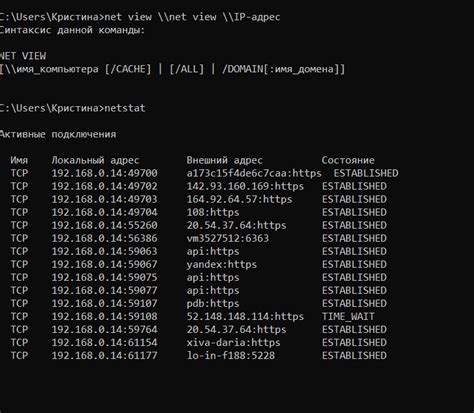Click the vm3527512:6363 external address
Viewport: 474px width, 413px height.
(227, 238)
